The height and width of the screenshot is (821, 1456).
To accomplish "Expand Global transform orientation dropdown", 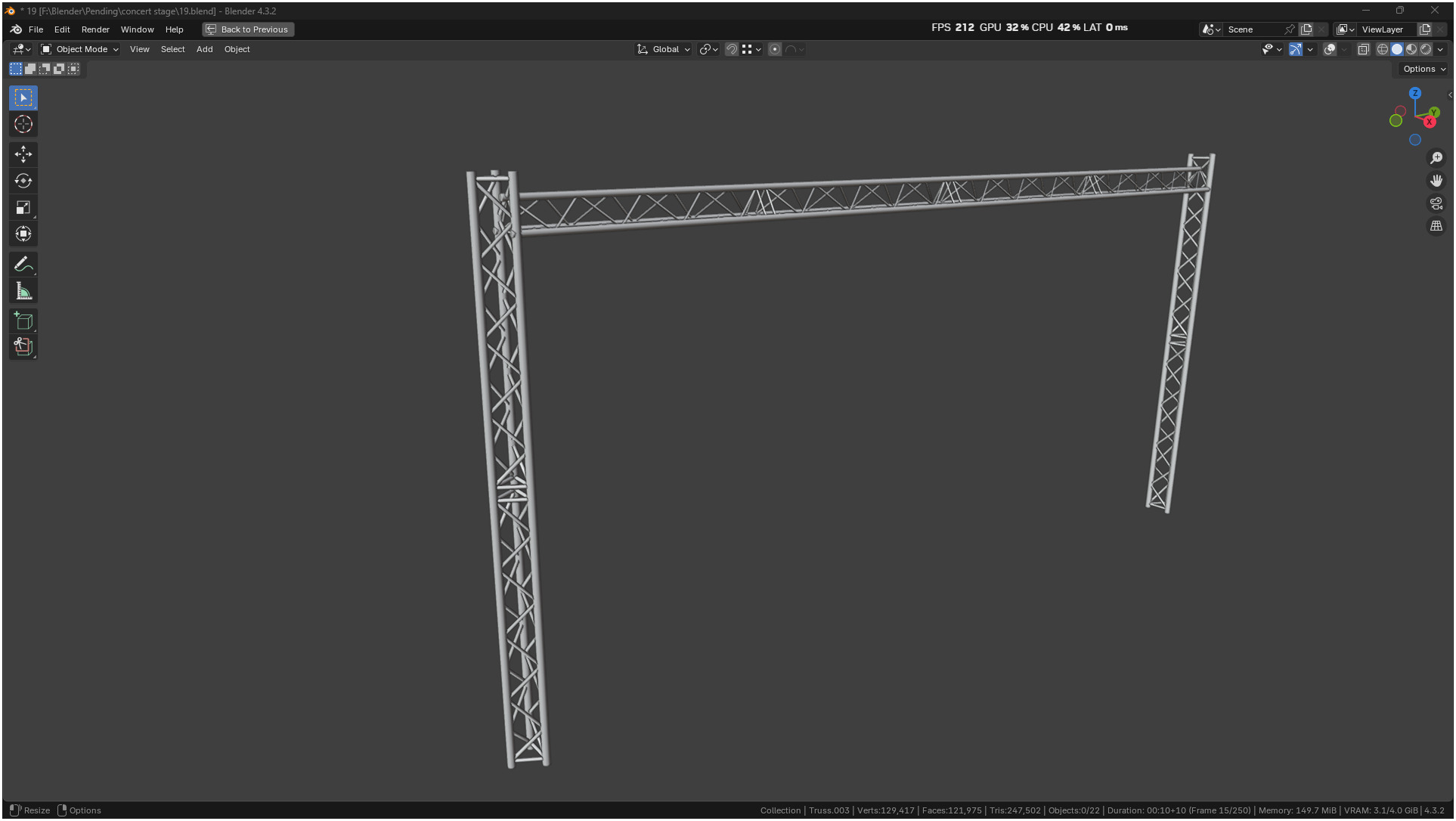I will (664, 49).
